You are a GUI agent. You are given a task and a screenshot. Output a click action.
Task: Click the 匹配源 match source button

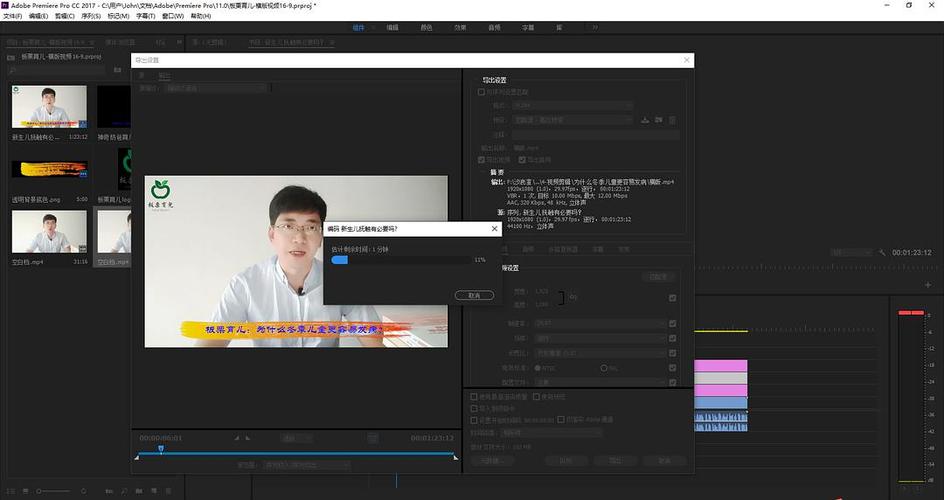coord(658,277)
